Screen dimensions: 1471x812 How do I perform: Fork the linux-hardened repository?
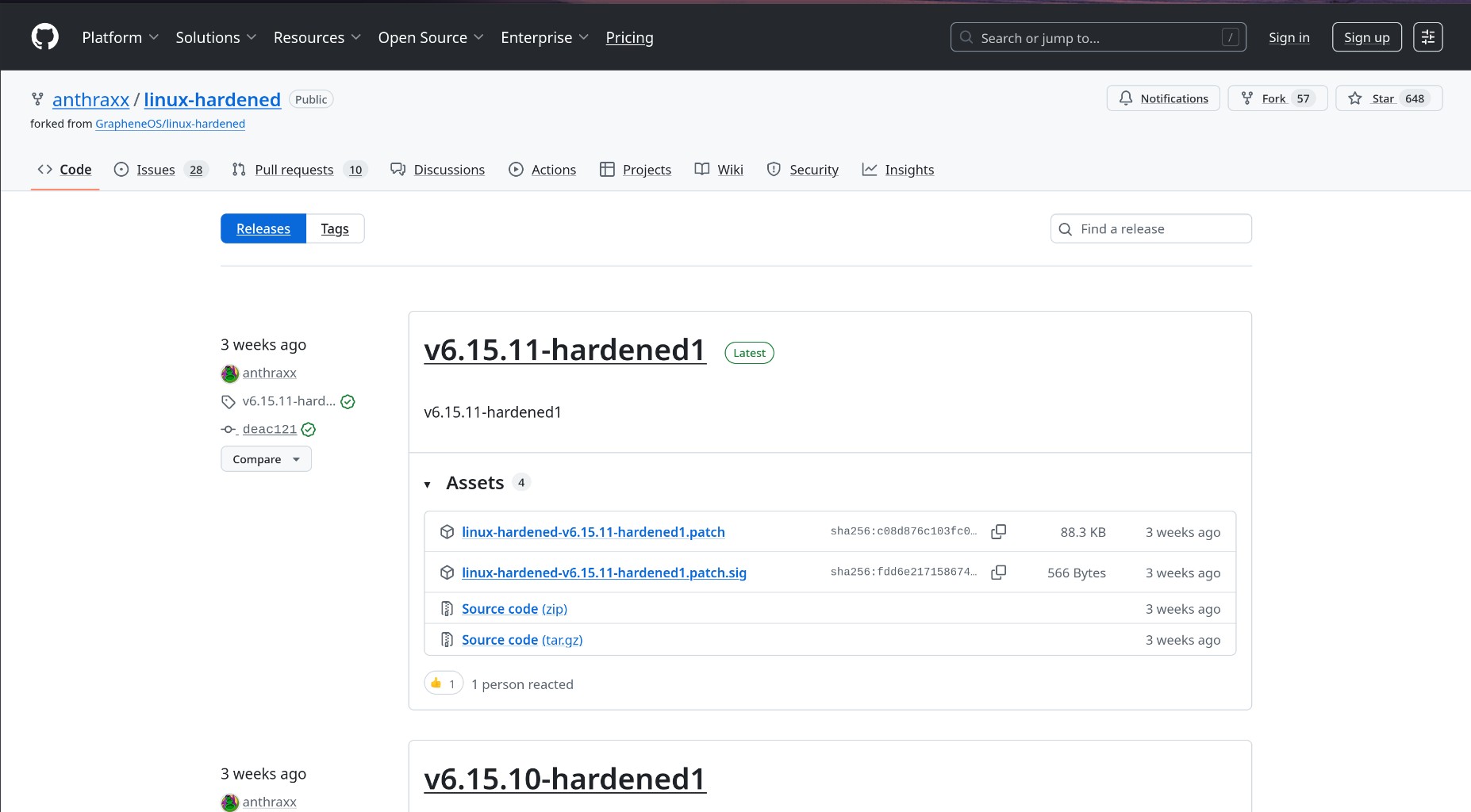(x=1277, y=98)
